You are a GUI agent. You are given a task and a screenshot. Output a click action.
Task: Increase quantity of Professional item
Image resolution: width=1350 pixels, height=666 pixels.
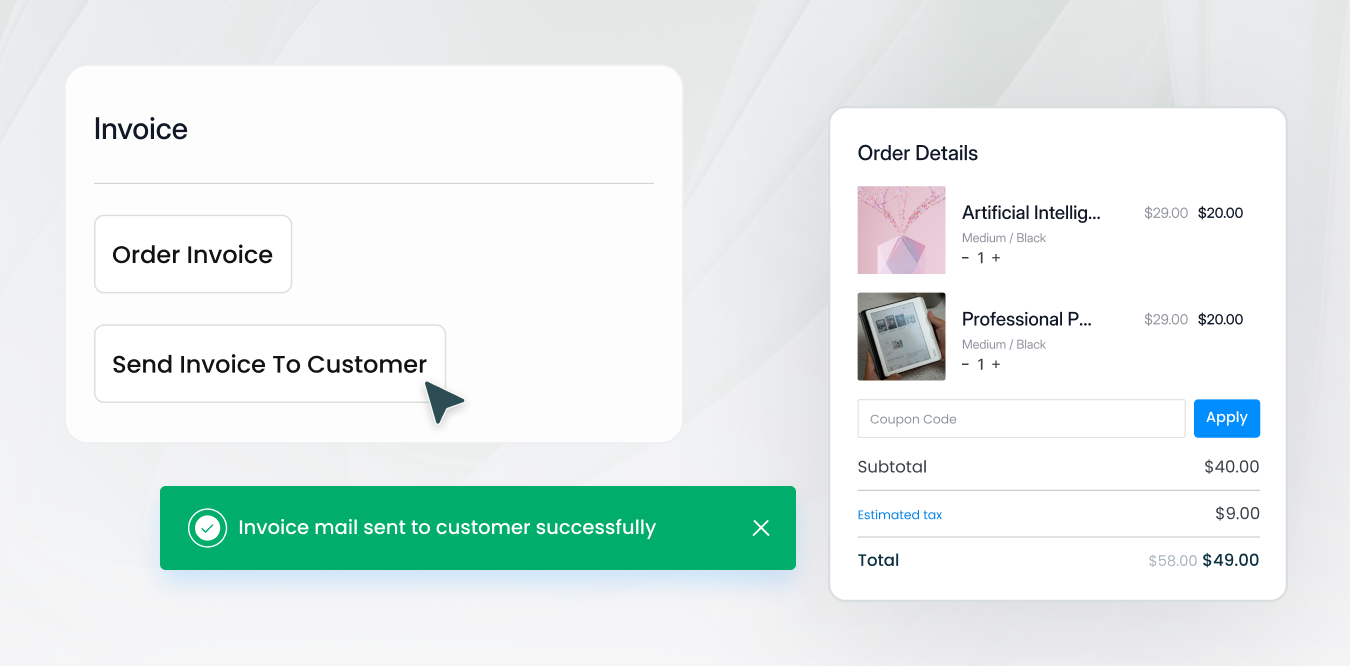click(996, 364)
